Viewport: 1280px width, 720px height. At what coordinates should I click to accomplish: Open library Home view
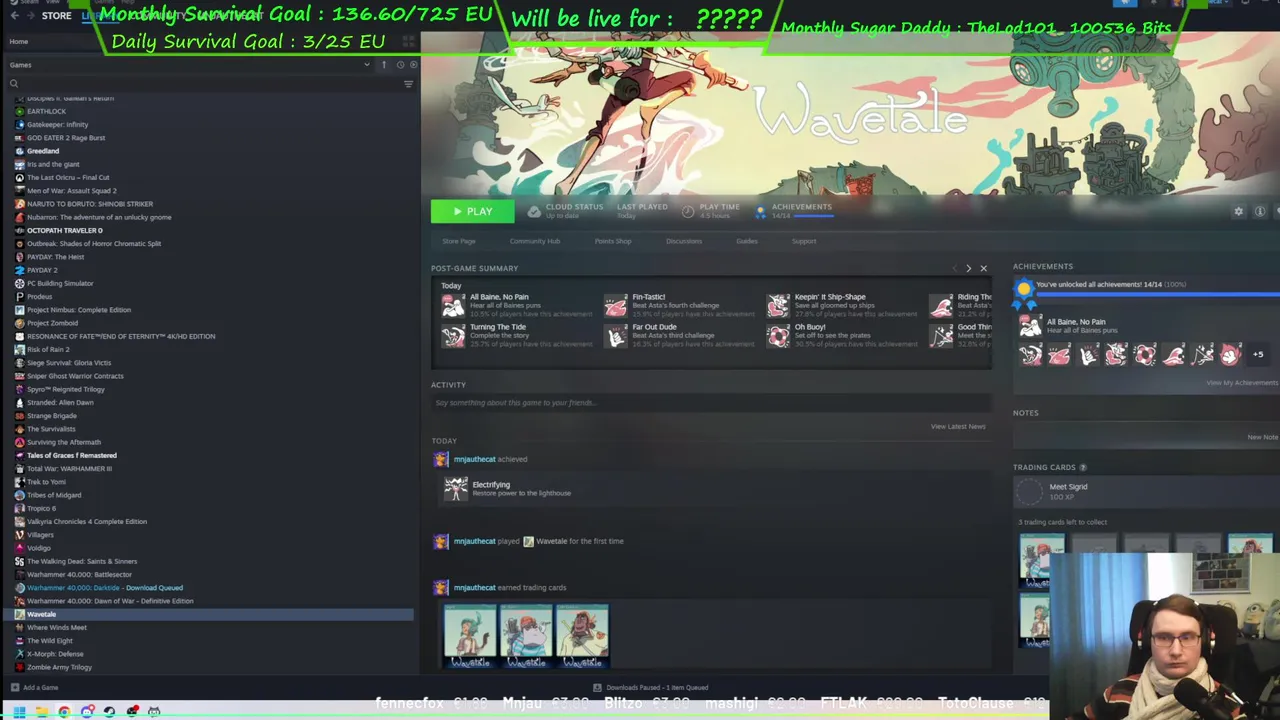tap(19, 42)
